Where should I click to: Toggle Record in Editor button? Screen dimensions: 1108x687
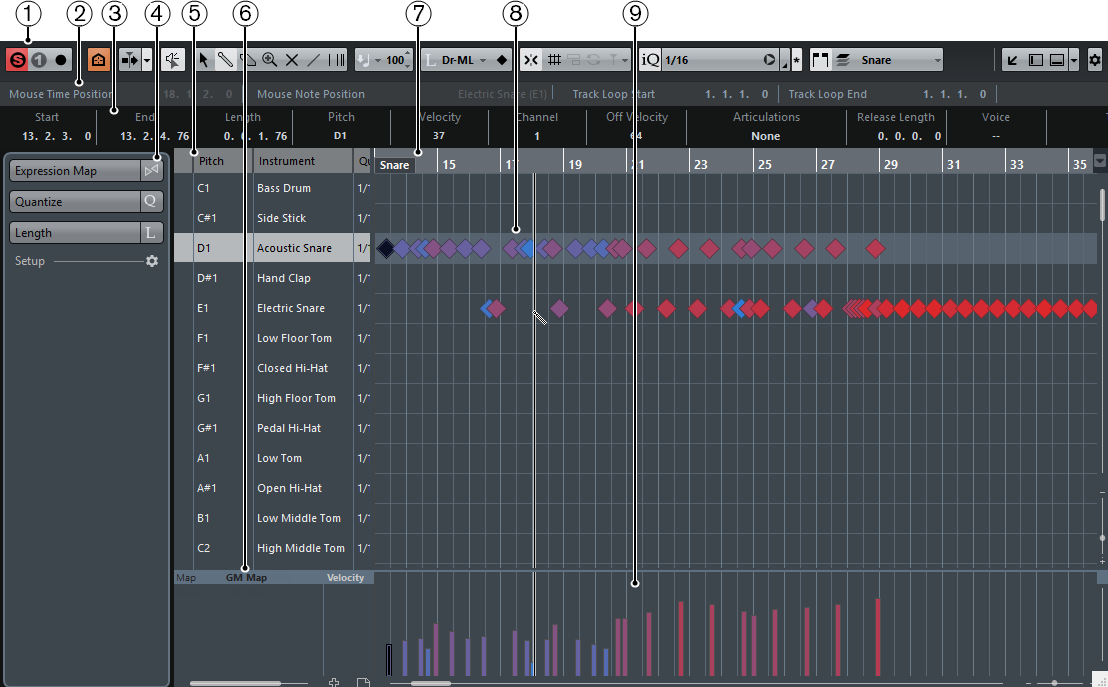39,60
